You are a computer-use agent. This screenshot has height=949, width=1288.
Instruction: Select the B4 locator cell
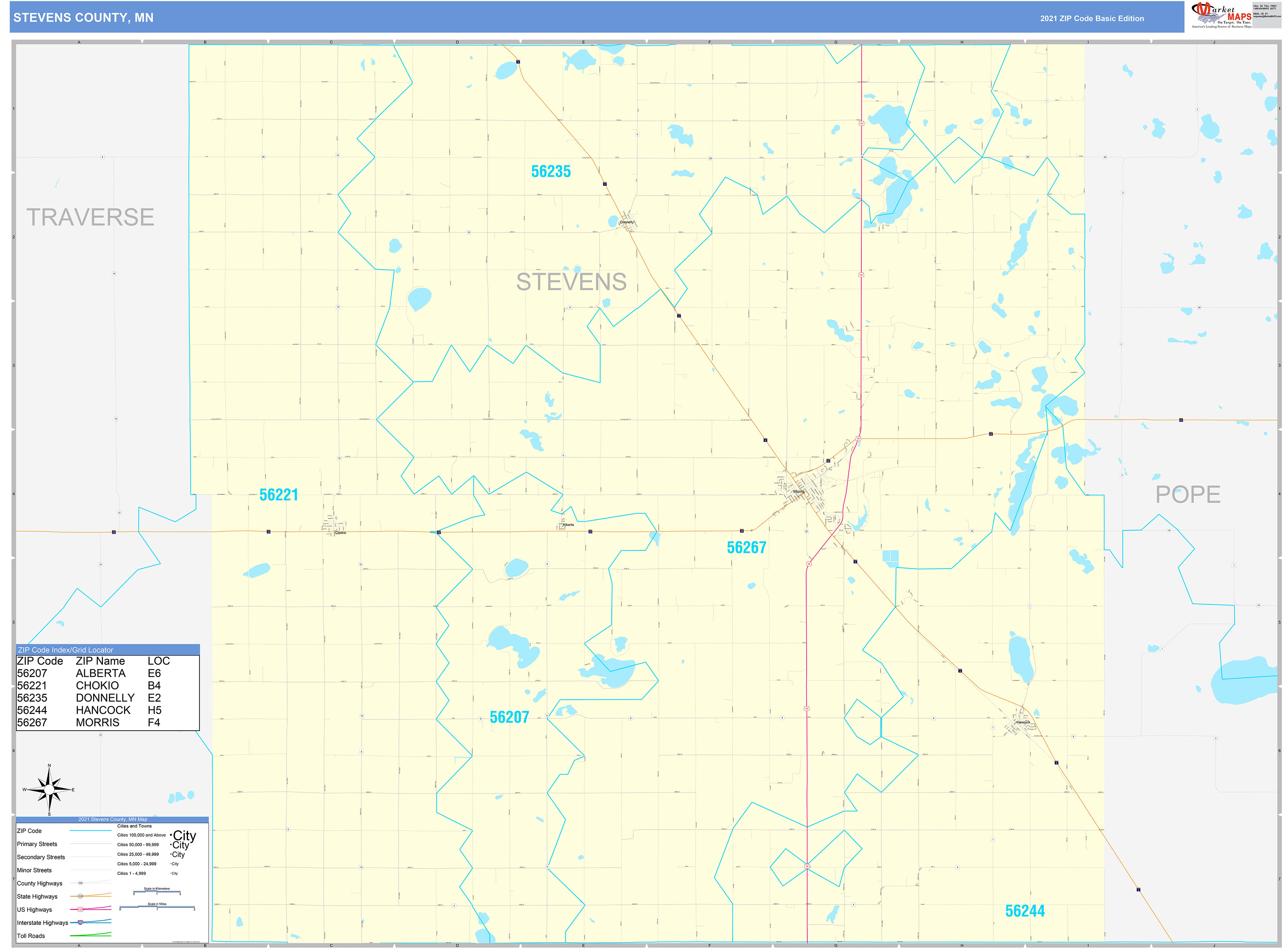click(154, 685)
